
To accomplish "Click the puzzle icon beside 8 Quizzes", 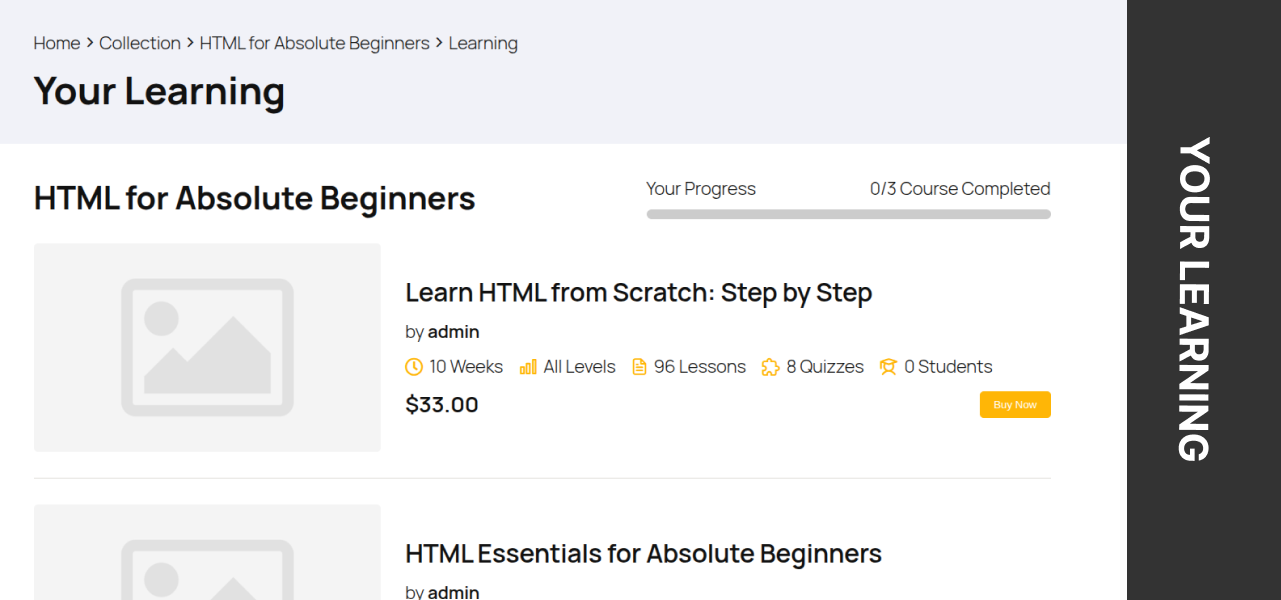I will pyautogui.click(x=770, y=367).
